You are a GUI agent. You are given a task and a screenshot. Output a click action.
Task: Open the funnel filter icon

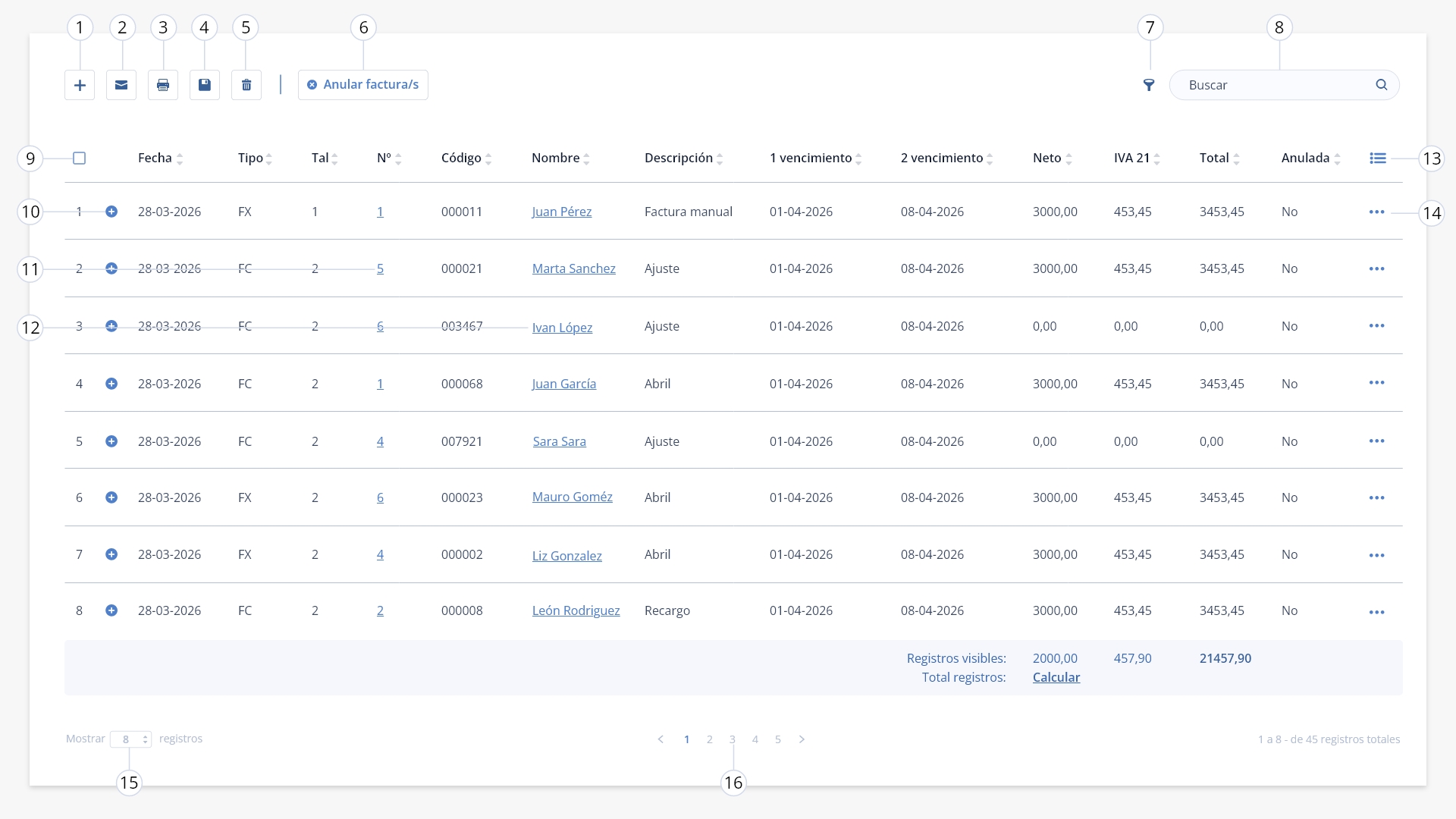click(1149, 85)
